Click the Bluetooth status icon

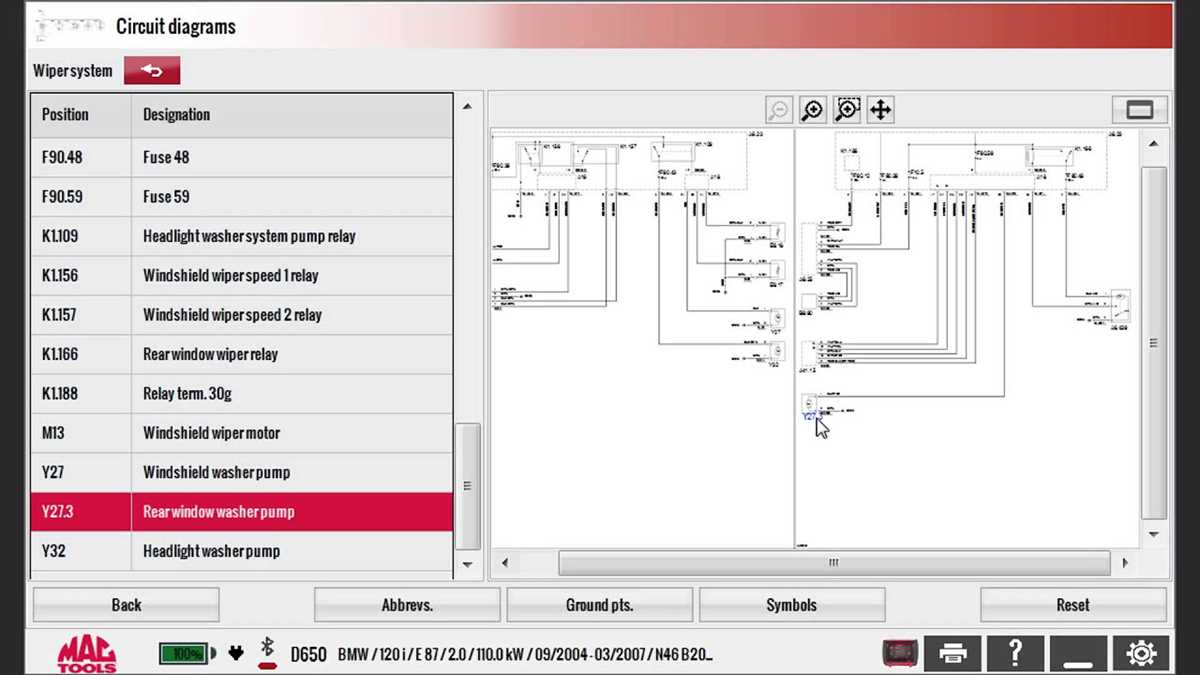[267, 653]
